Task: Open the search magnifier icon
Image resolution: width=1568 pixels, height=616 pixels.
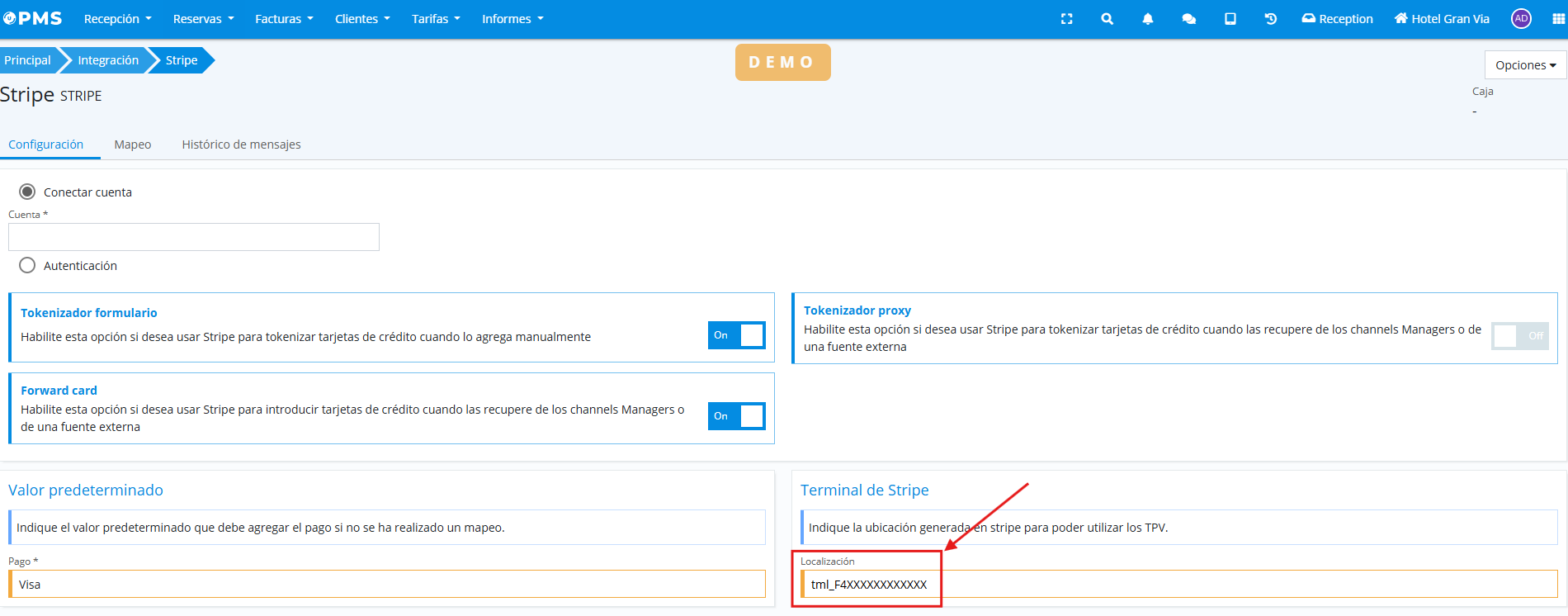Action: click(1107, 19)
